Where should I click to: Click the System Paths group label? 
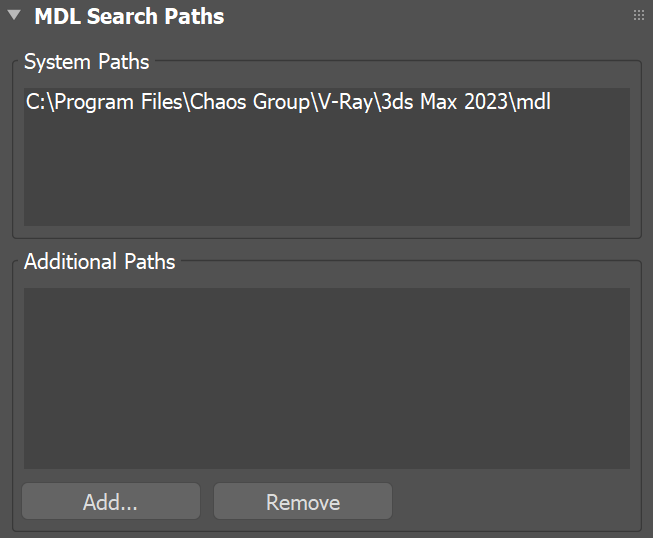[86, 62]
